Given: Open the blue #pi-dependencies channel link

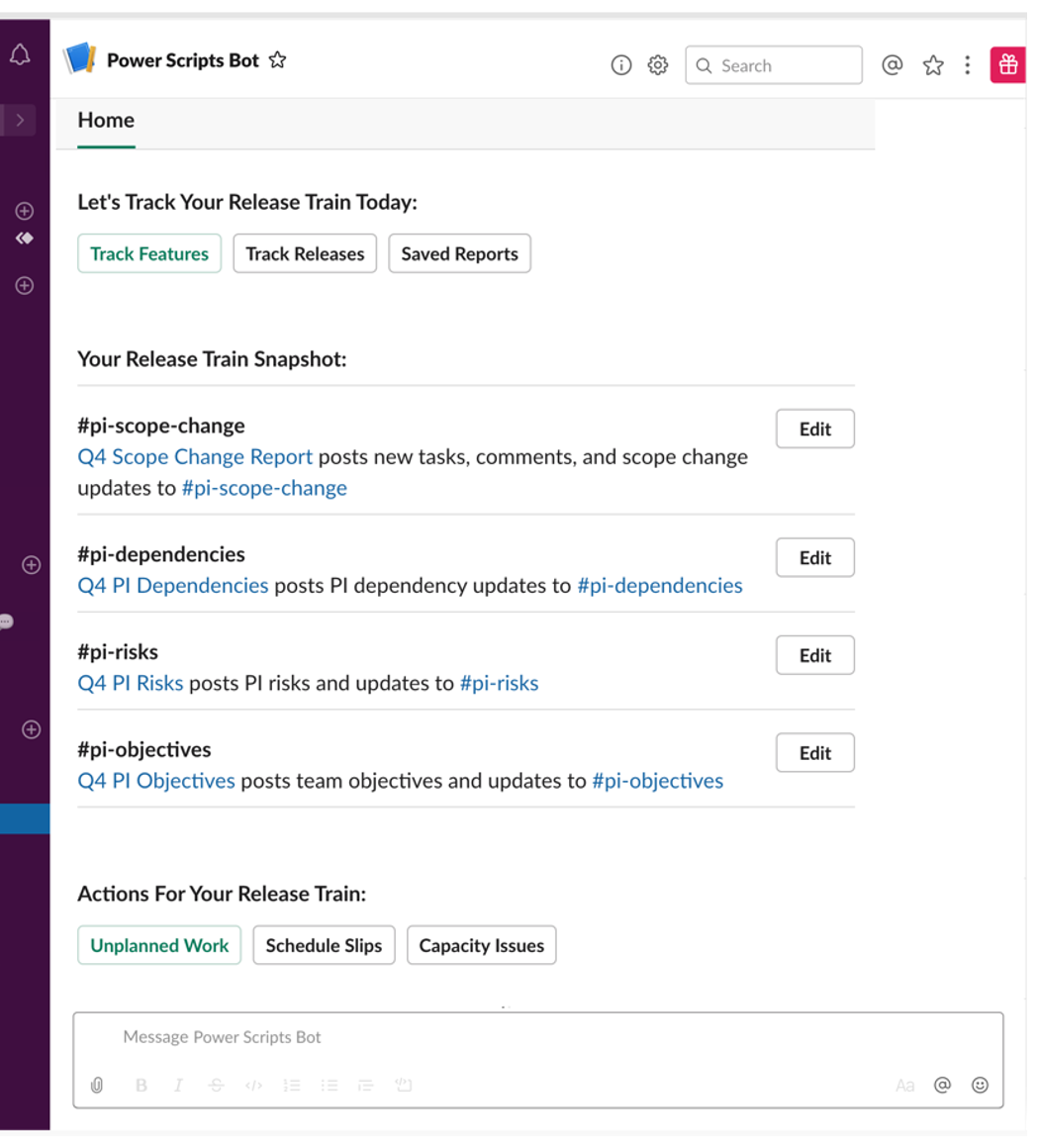Looking at the screenshot, I should pos(660,586).
